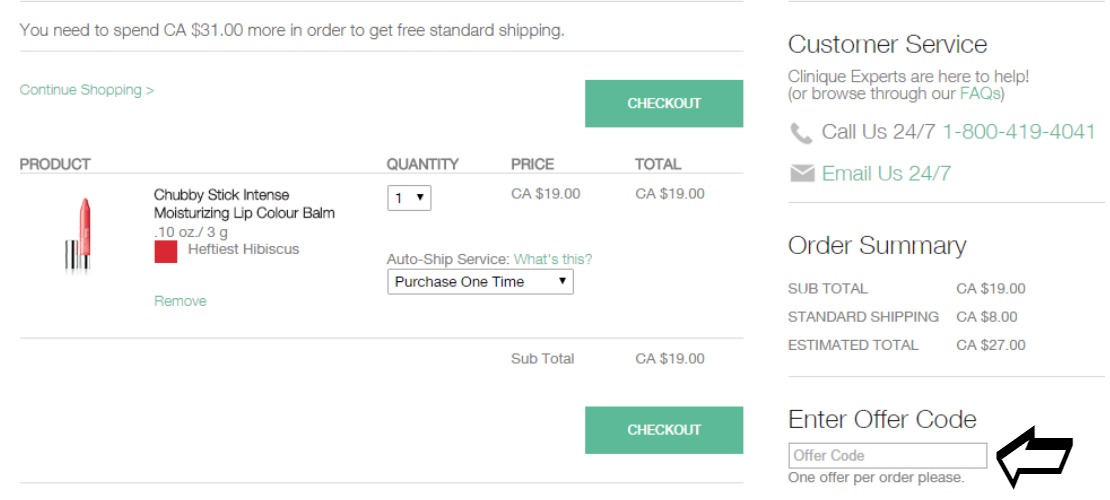Open the quantity dropdown showing 1
Screen dimensions: 1110x500
pos(409,198)
